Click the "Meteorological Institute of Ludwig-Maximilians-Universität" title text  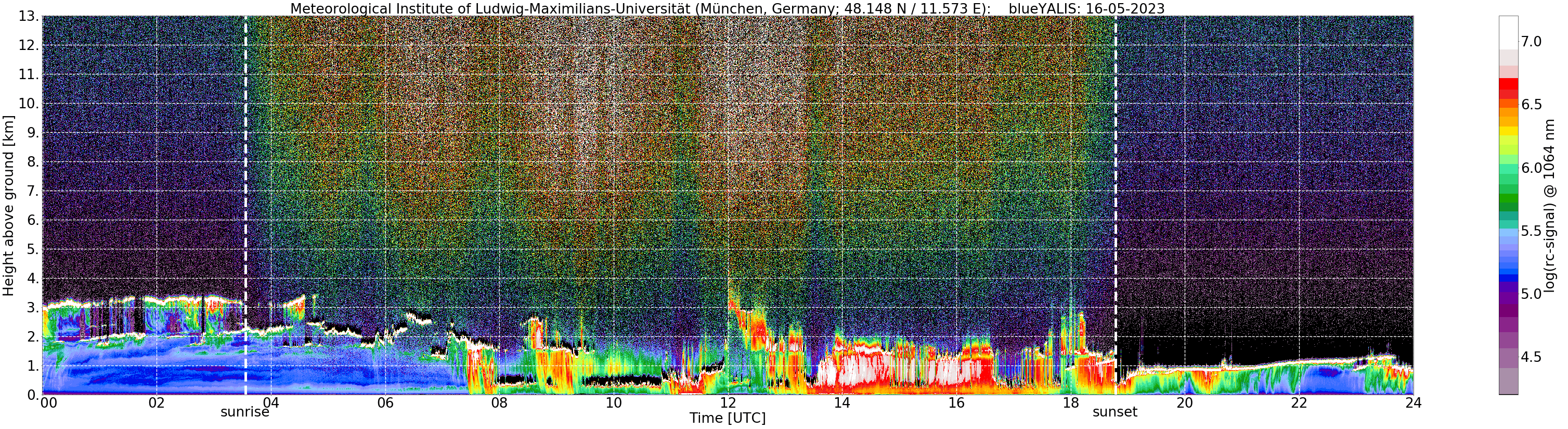click(490, 8)
